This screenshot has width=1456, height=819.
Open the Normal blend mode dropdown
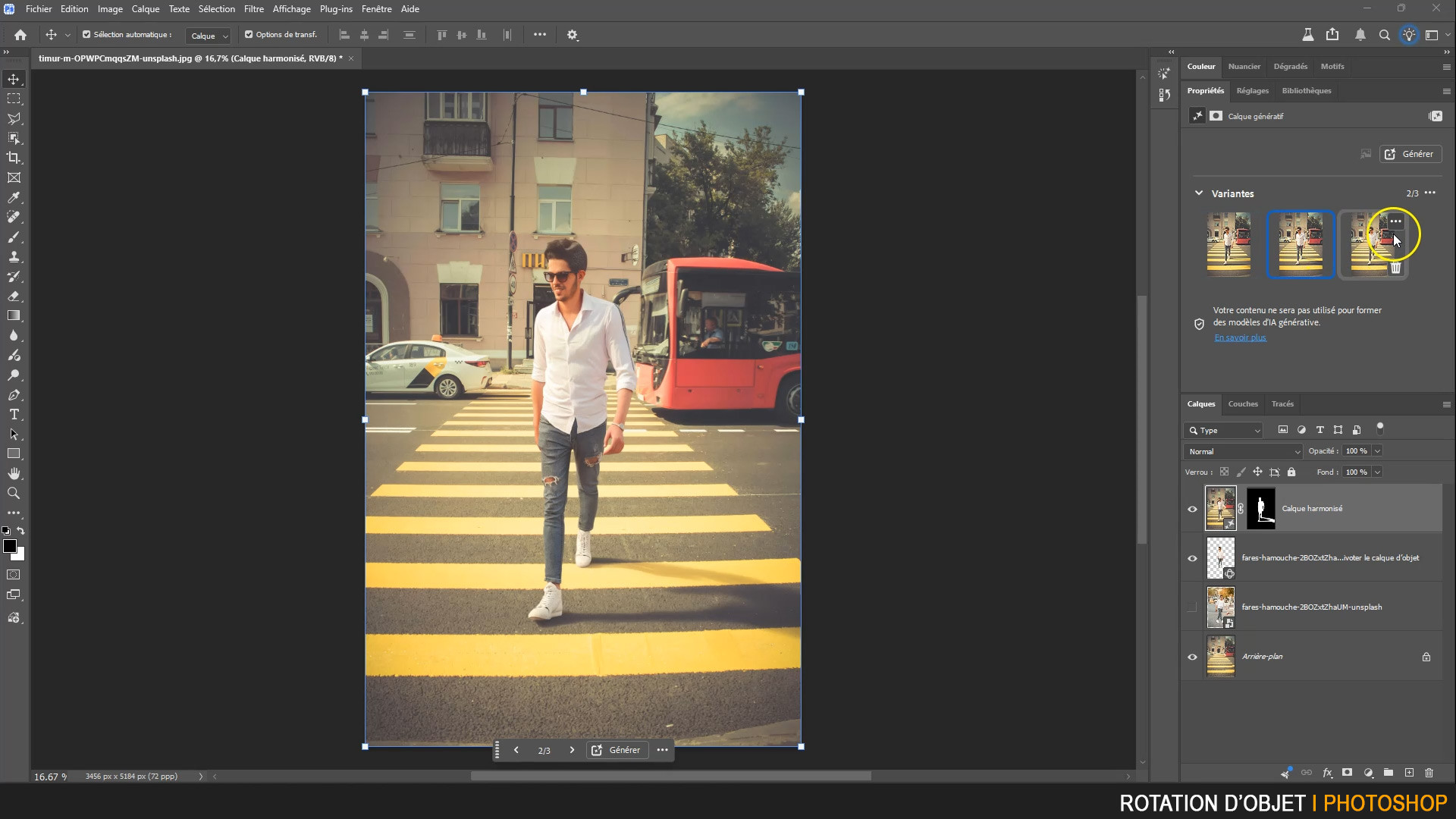point(1242,451)
